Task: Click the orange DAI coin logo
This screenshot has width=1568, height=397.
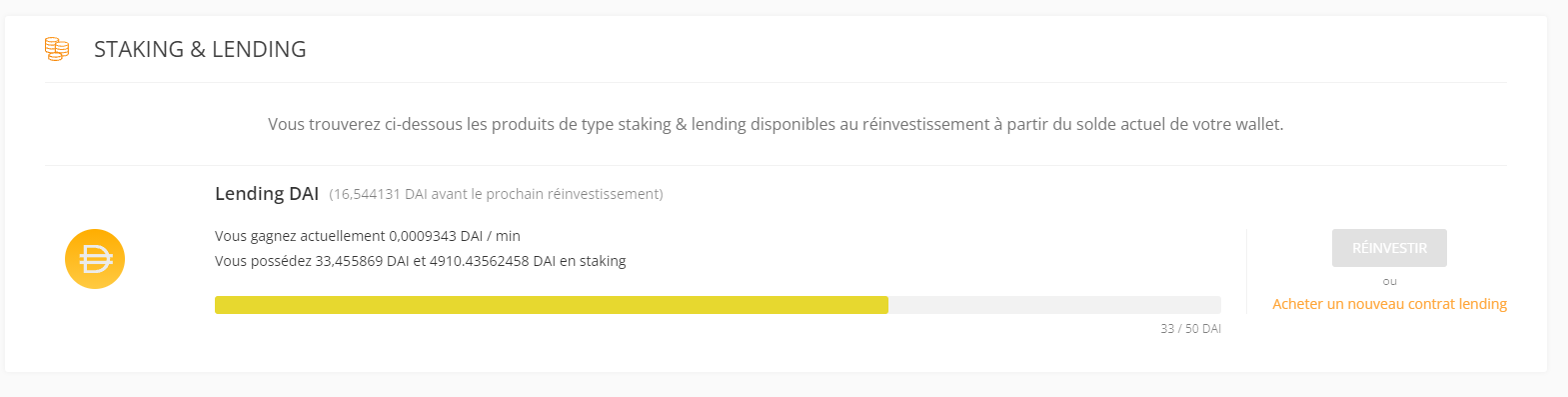Action: pyautogui.click(x=95, y=259)
